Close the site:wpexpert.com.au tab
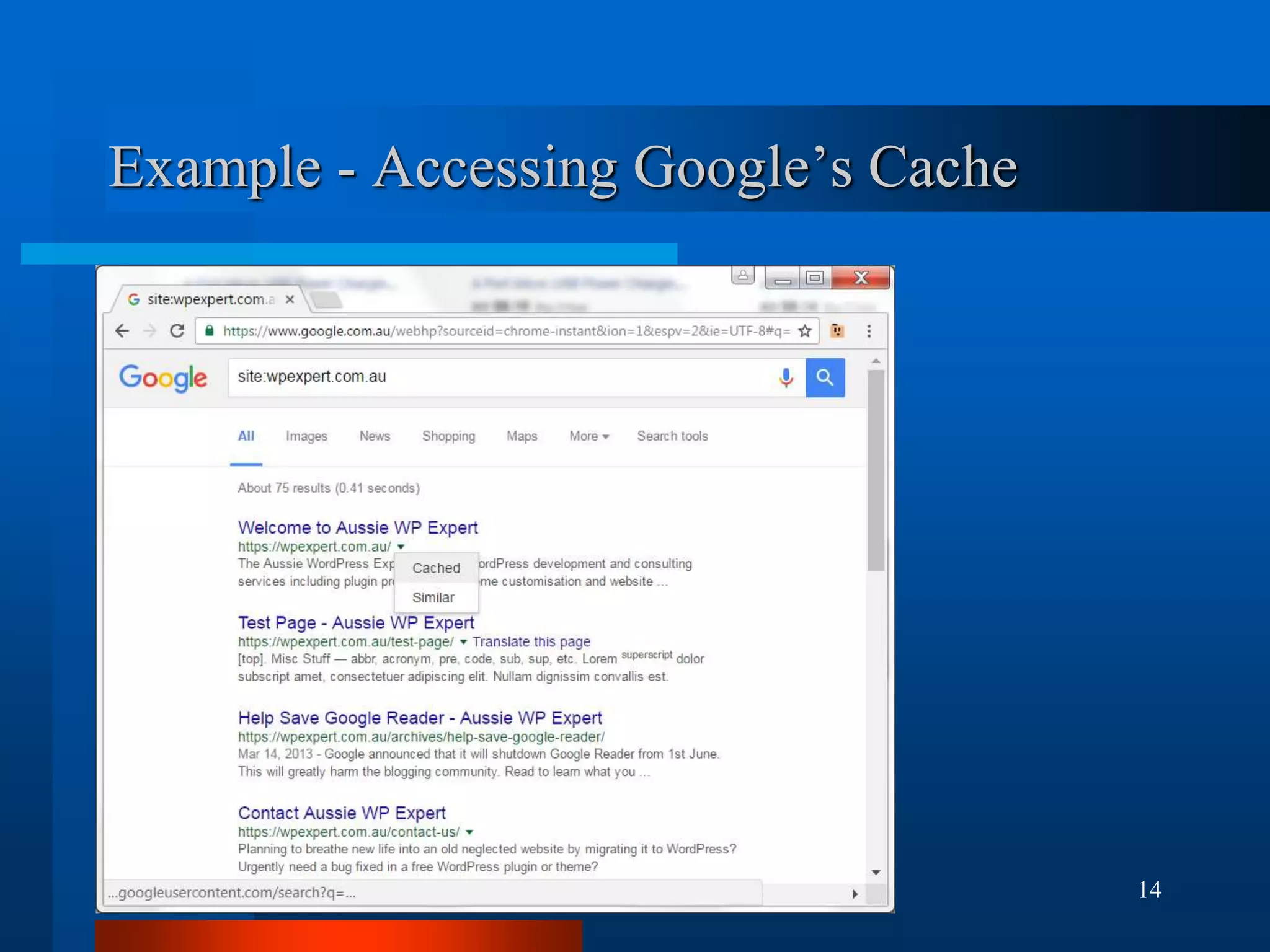 (290, 300)
